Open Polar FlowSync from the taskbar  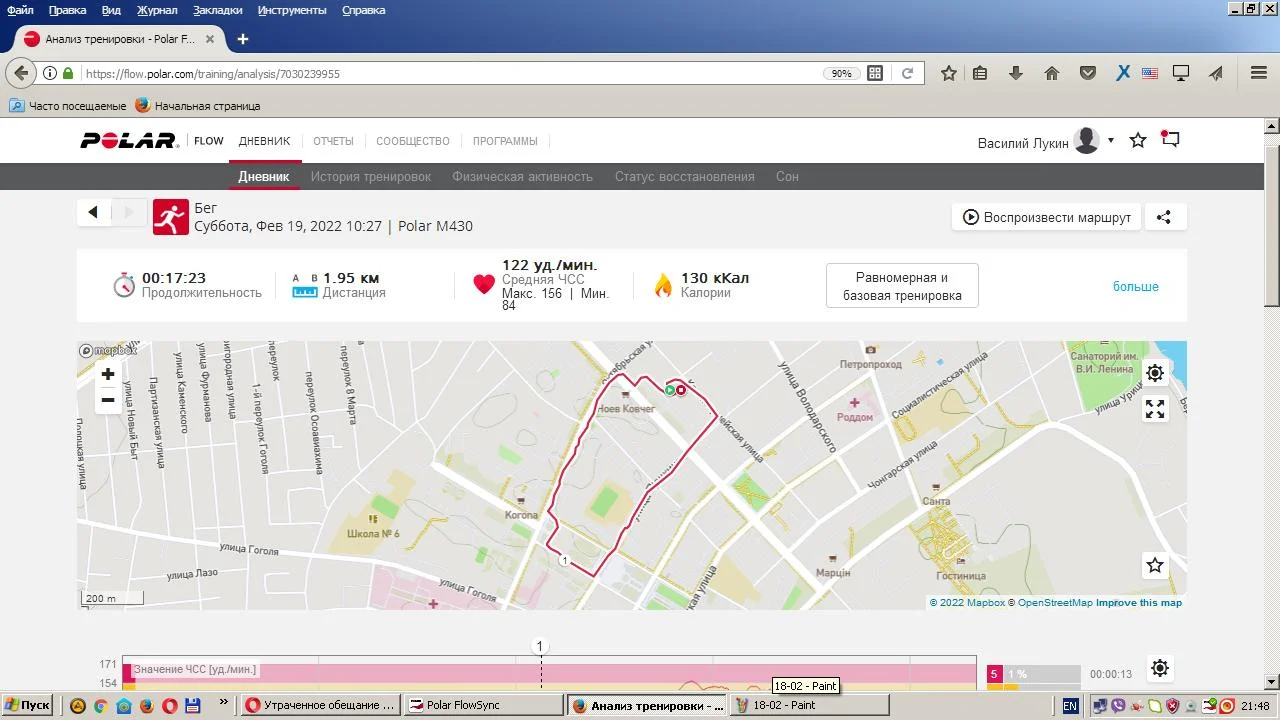(x=484, y=705)
